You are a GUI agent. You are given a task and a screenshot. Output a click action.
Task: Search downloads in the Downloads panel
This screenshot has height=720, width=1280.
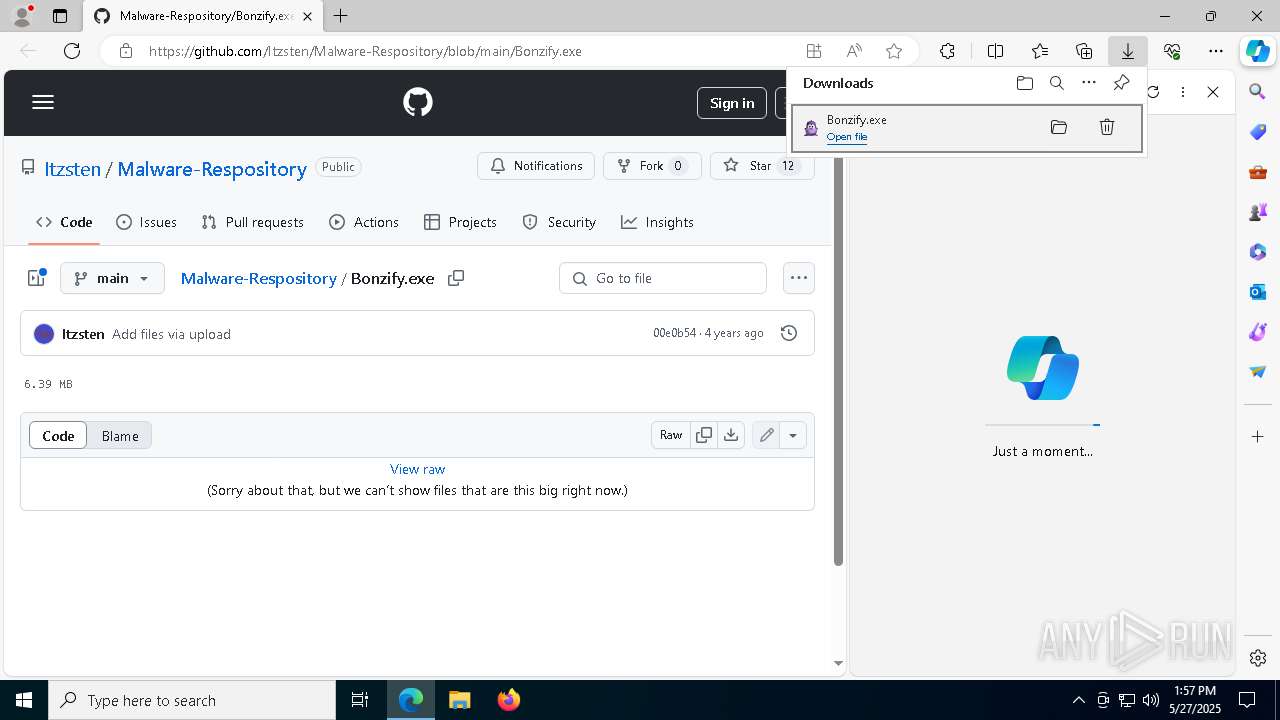pyautogui.click(x=1057, y=83)
